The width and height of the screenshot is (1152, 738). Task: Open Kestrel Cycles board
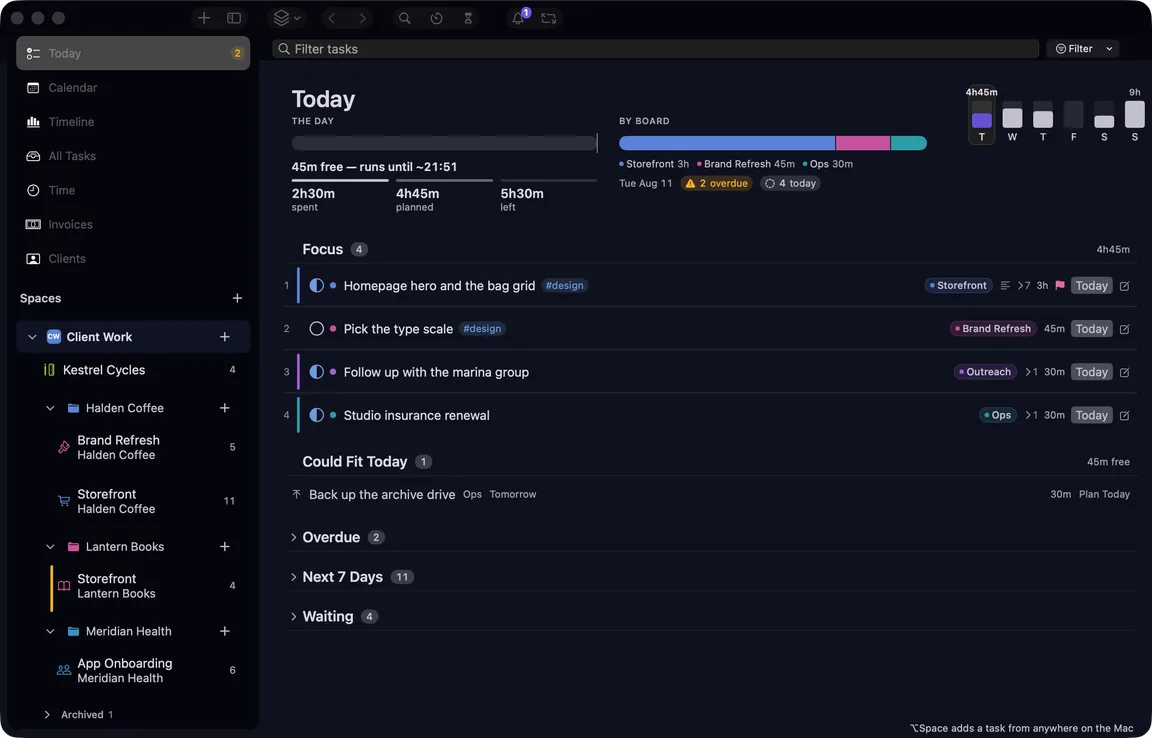click(x=133, y=370)
